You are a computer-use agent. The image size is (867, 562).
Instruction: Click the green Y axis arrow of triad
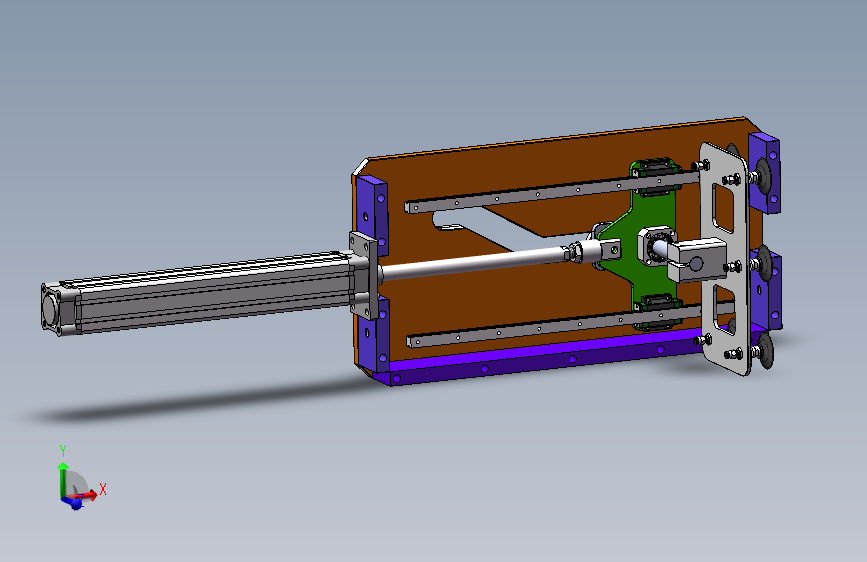point(63,479)
